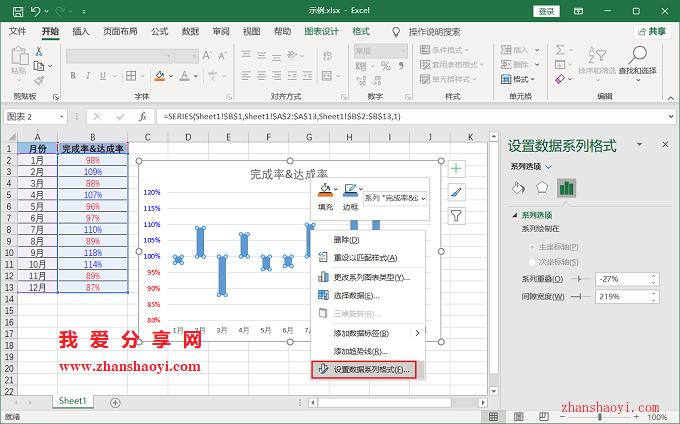
Task: Click the 登录 sign-in button
Action: [x=546, y=11]
